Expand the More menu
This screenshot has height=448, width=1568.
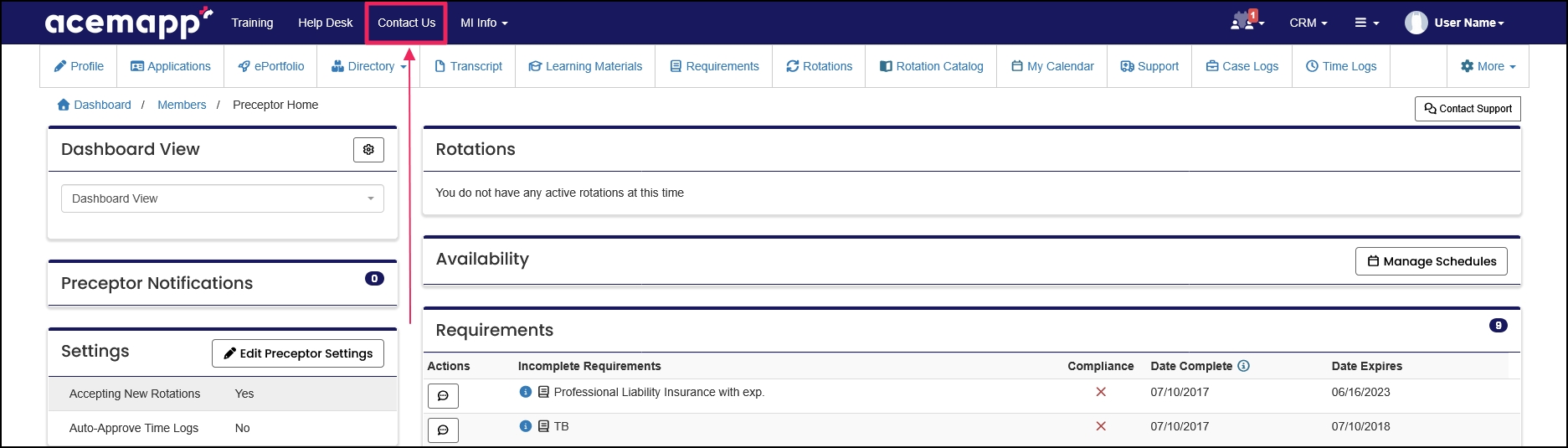coord(1488,66)
